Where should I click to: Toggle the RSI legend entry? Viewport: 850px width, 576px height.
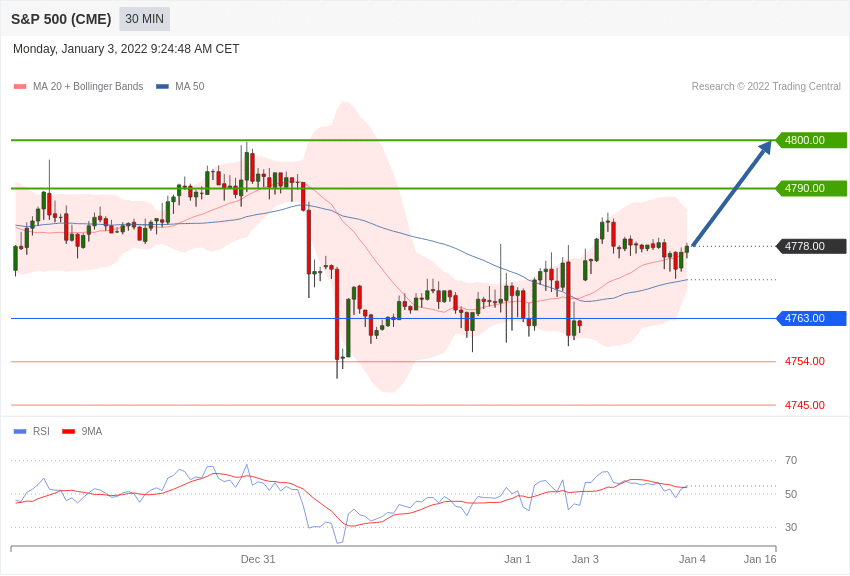[x=31, y=431]
